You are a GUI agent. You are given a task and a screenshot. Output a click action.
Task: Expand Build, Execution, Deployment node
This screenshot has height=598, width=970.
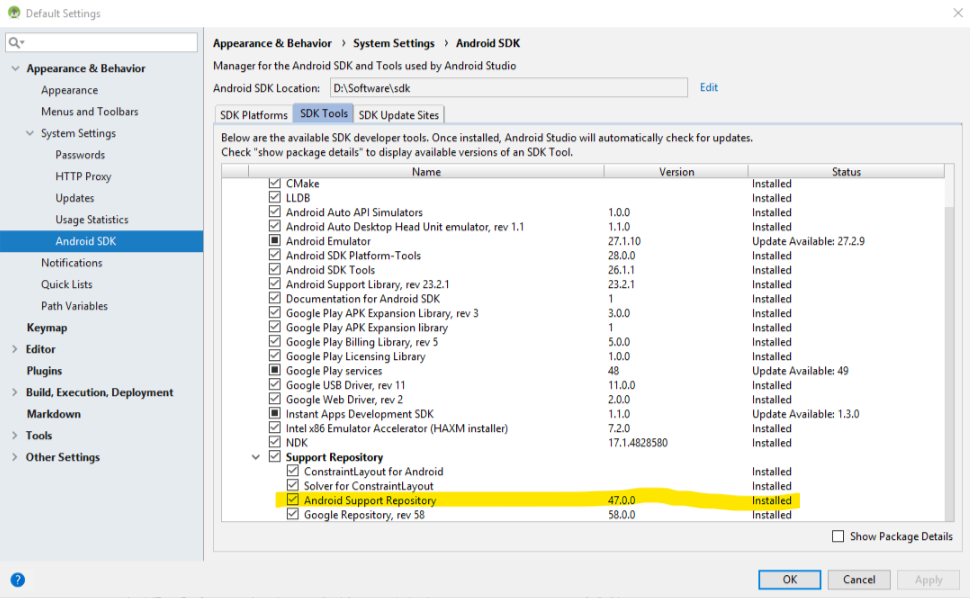[x=15, y=392]
